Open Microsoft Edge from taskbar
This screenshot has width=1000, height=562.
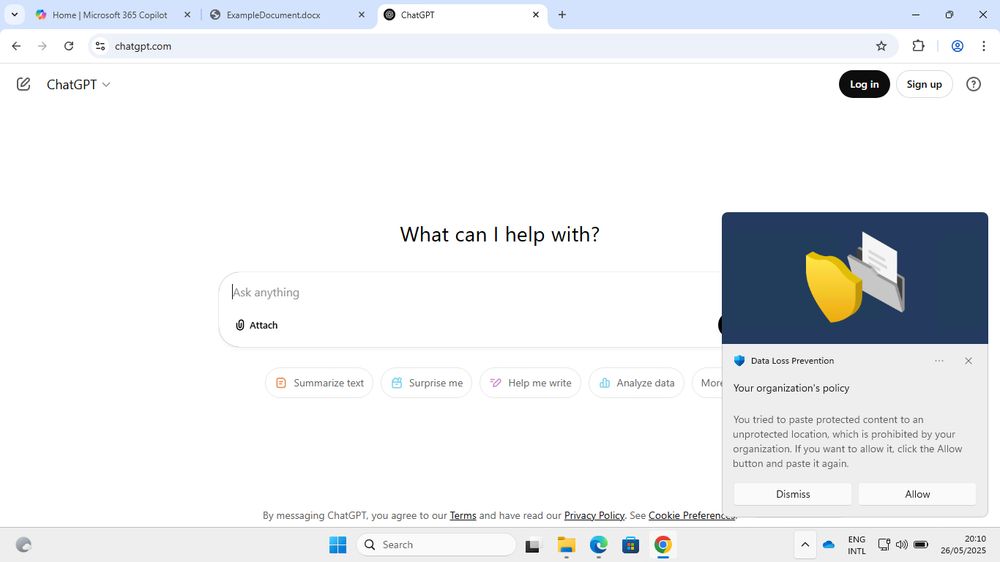coord(598,545)
